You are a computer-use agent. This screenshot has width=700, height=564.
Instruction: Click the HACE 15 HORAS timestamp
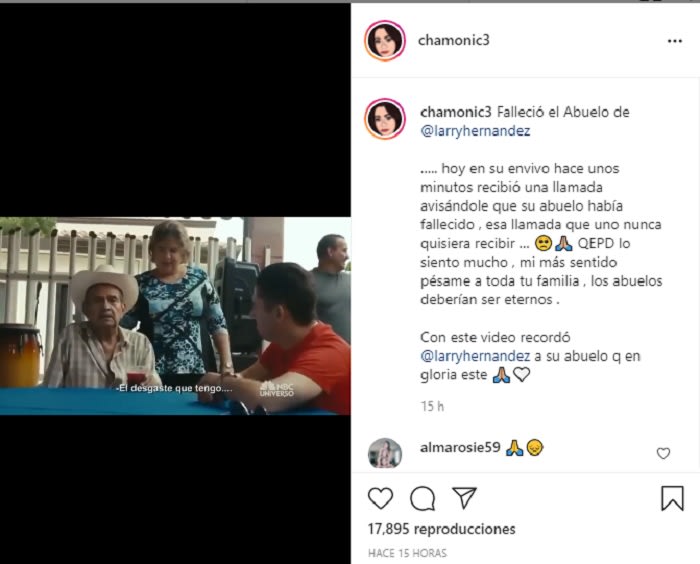[x=407, y=553]
